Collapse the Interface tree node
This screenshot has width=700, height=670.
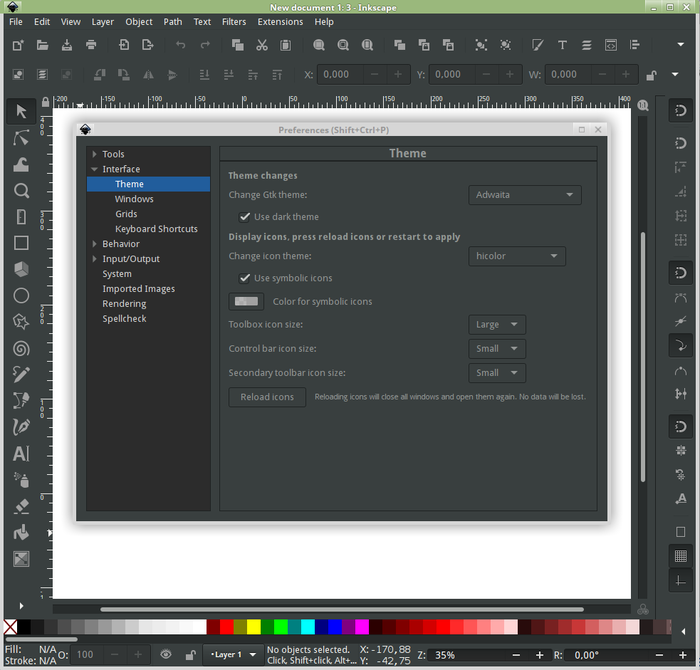[x=94, y=169]
